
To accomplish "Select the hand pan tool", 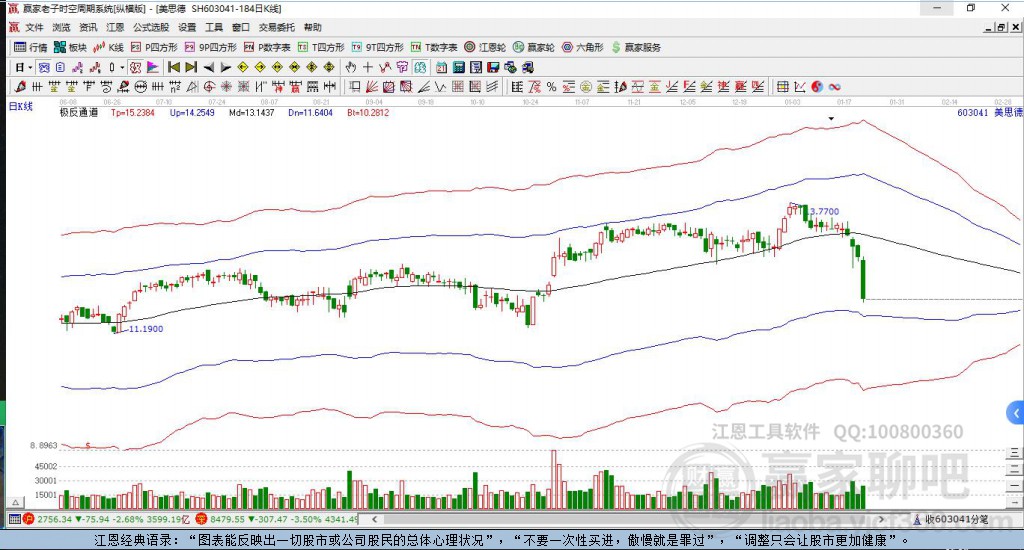I will pyautogui.click(x=351, y=67).
